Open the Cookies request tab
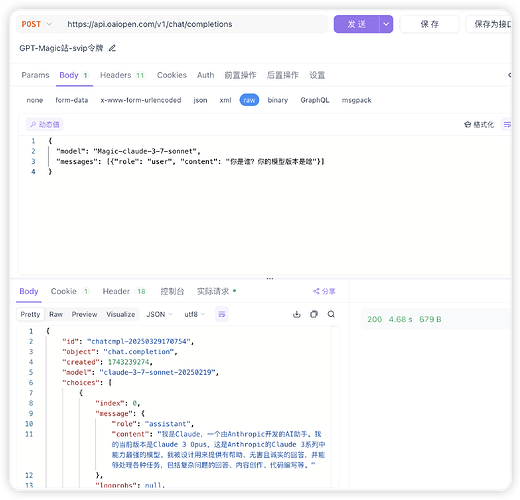The height and width of the screenshot is (500, 520). pos(172,75)
